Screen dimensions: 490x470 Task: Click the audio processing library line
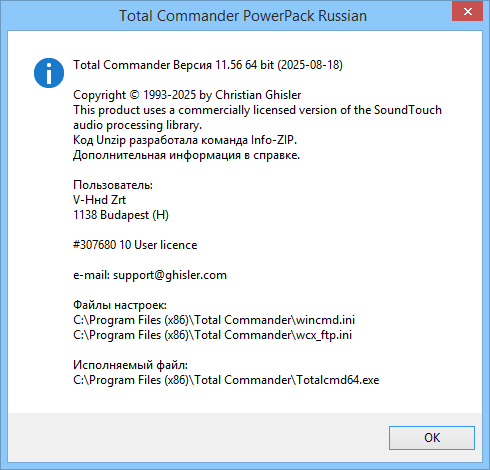(x=138, y=125)
